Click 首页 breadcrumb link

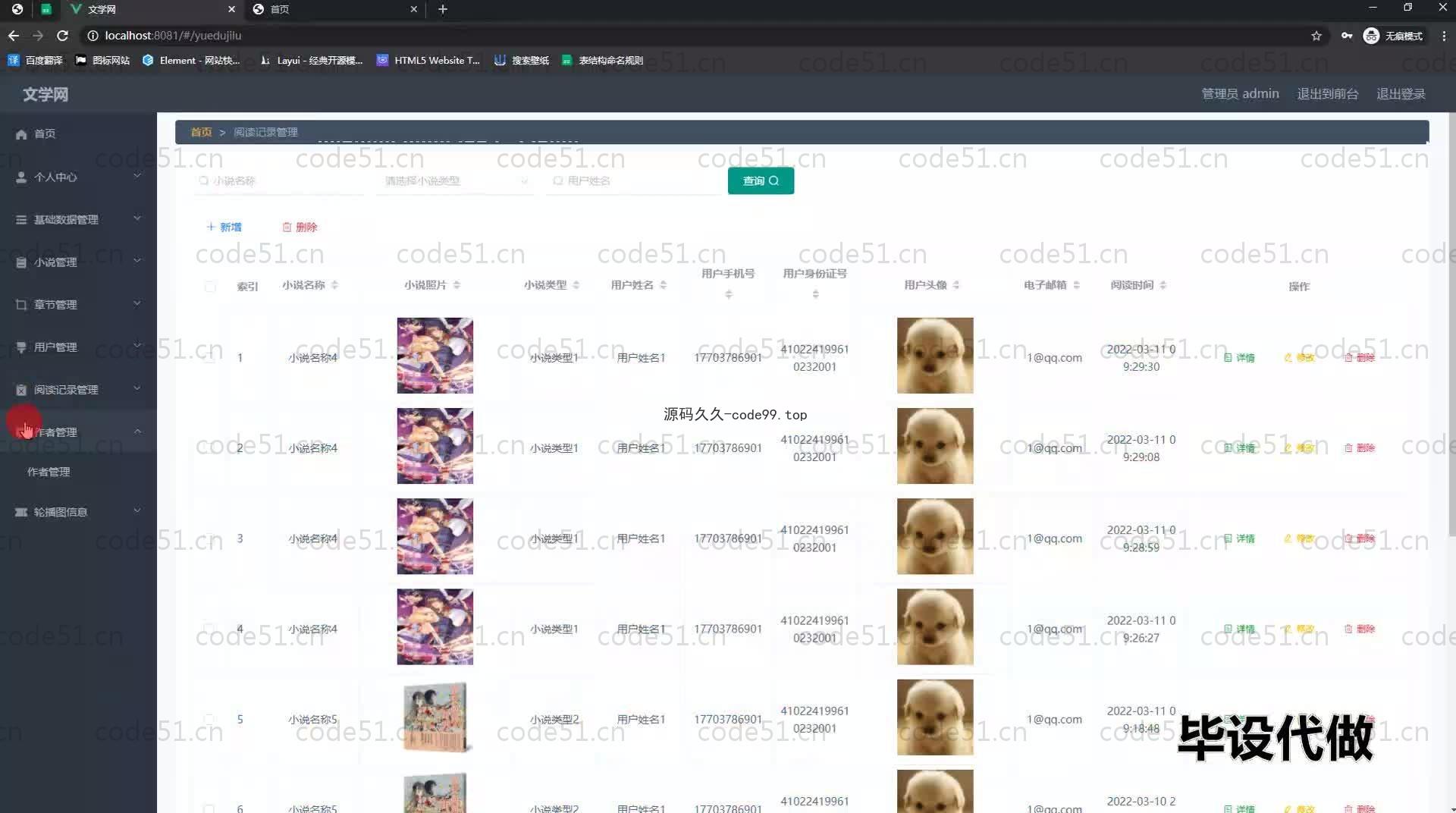(x=201, y=132)
